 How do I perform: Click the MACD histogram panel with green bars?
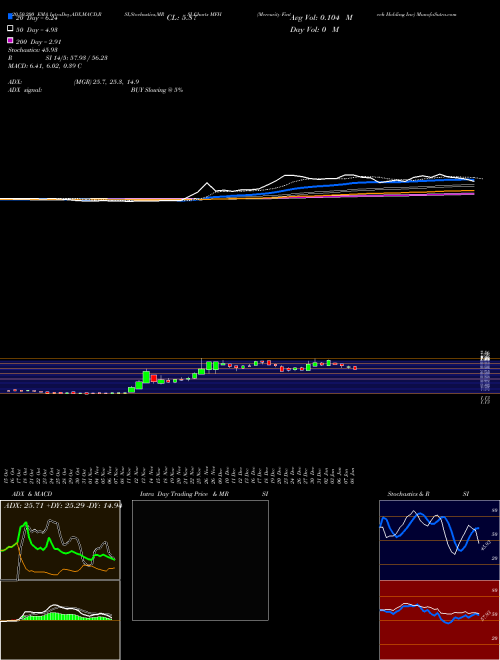point(60,620)
